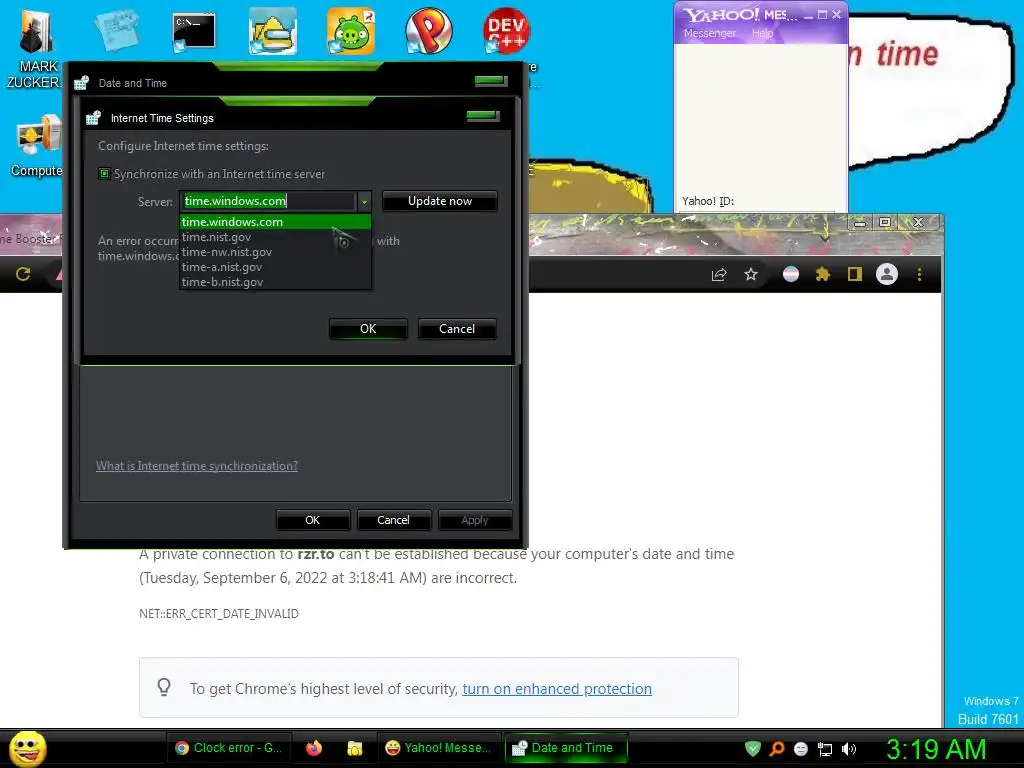Switch to the Clock error Chrome taskbar item
This screenshot has height=768, width=1024.
tap(229, 748)
